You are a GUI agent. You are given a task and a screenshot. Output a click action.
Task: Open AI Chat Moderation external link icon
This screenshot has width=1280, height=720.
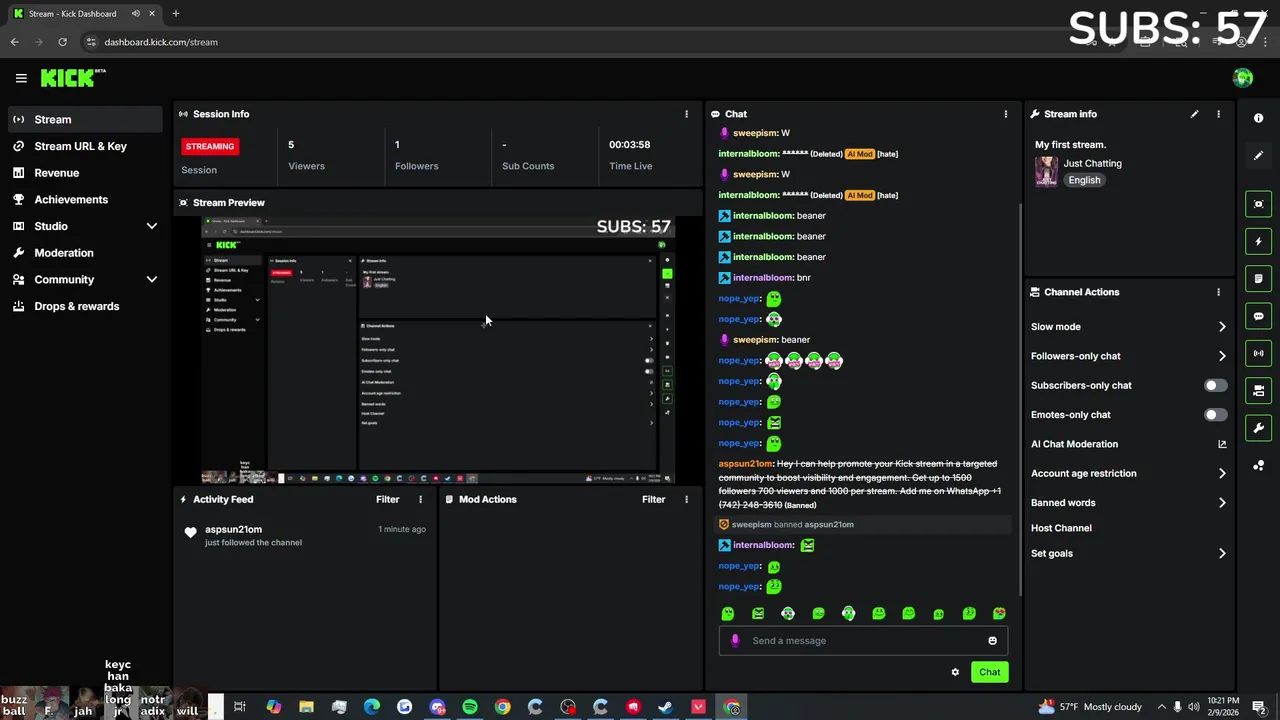[1222, 444]
